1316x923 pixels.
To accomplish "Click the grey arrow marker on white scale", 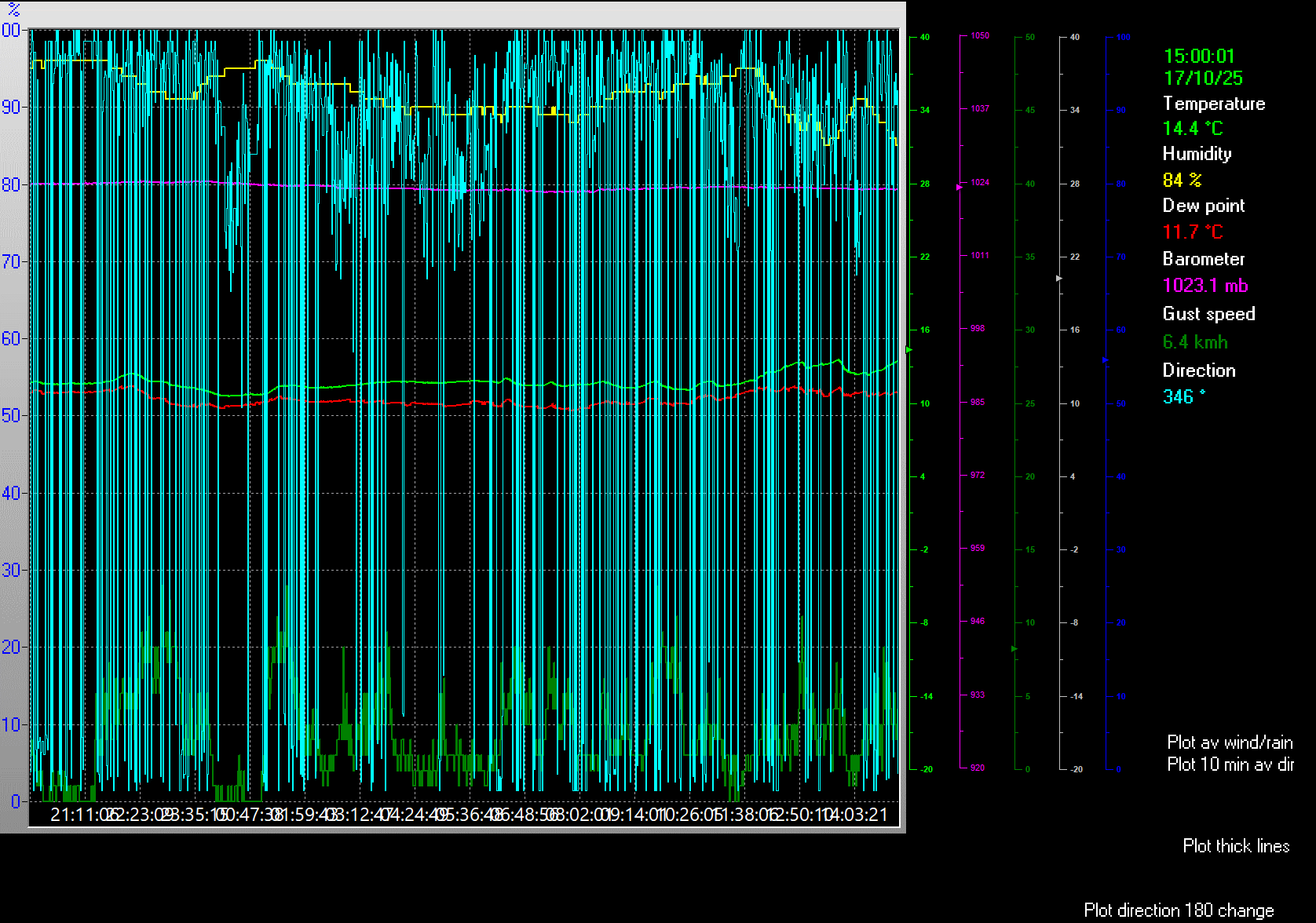I will click(1059, 279).
